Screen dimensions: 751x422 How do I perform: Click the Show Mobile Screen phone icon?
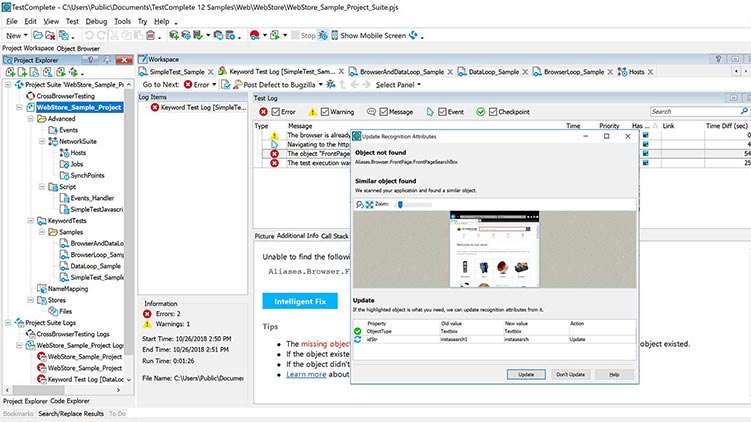[335, 35]
